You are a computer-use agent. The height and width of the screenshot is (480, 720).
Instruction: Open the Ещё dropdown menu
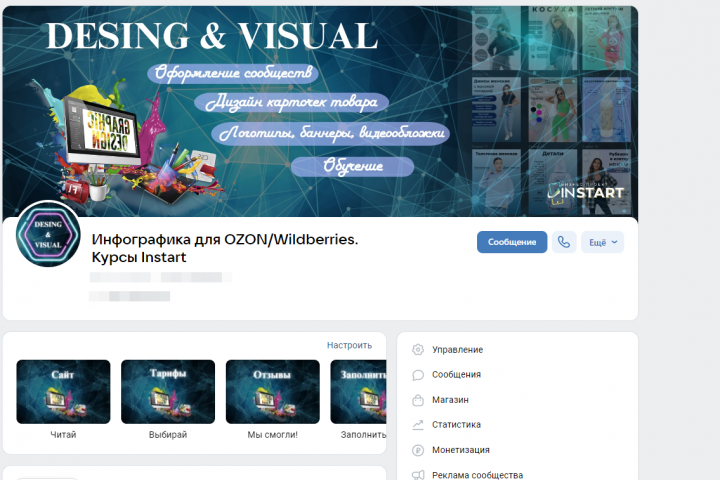[x=602, y=242]
